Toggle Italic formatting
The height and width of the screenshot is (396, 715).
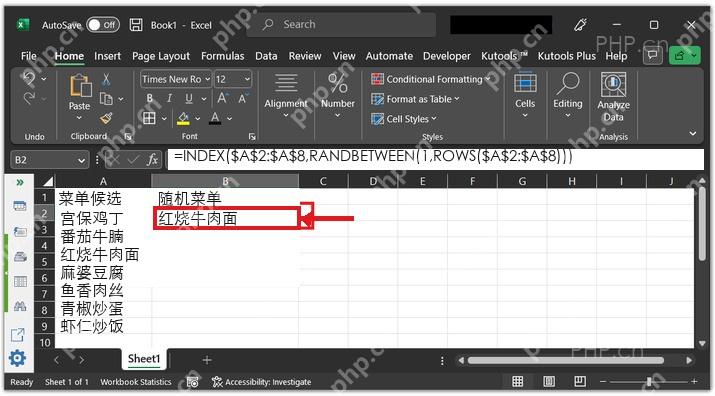coord(169,99)
